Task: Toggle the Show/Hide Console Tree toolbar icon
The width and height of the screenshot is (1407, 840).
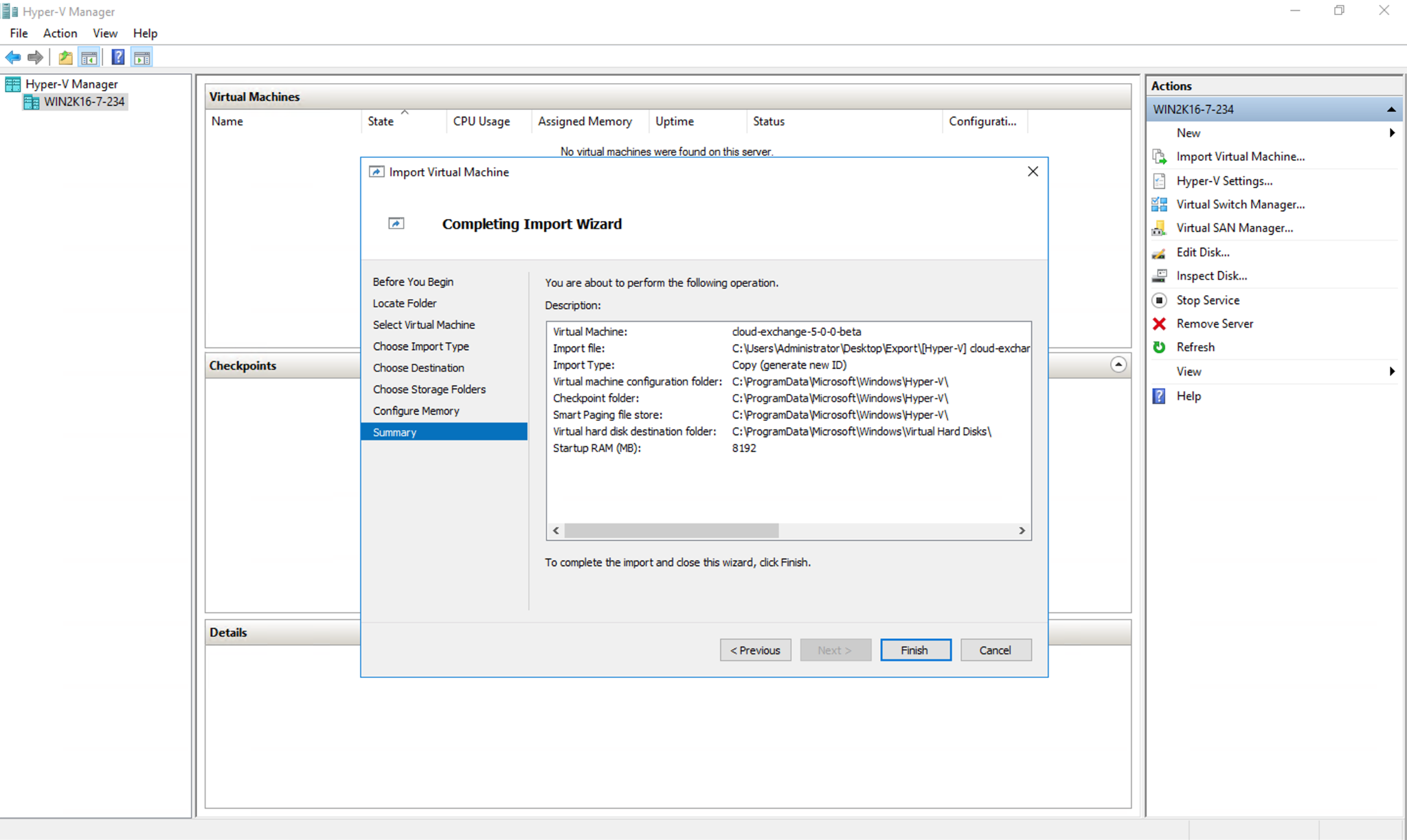Action: click(x=89, y=58)
